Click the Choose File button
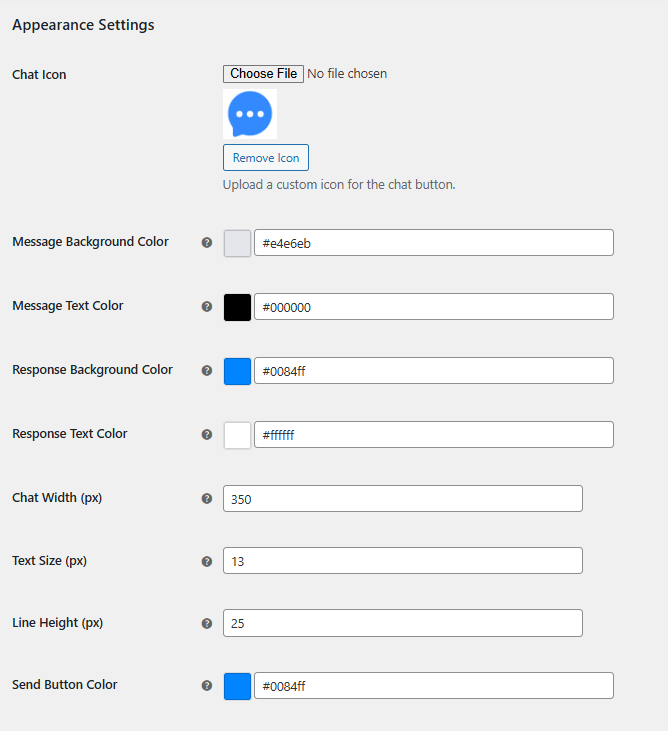Viewport: 668px width, 731px height. click(263, 73)
